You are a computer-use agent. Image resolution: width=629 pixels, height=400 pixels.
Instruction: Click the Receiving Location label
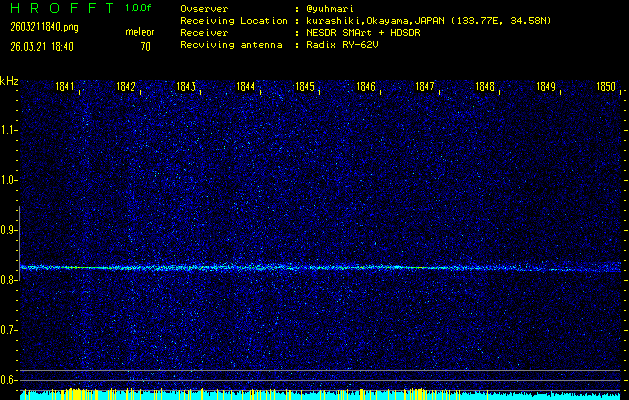[x=234, y=21]
